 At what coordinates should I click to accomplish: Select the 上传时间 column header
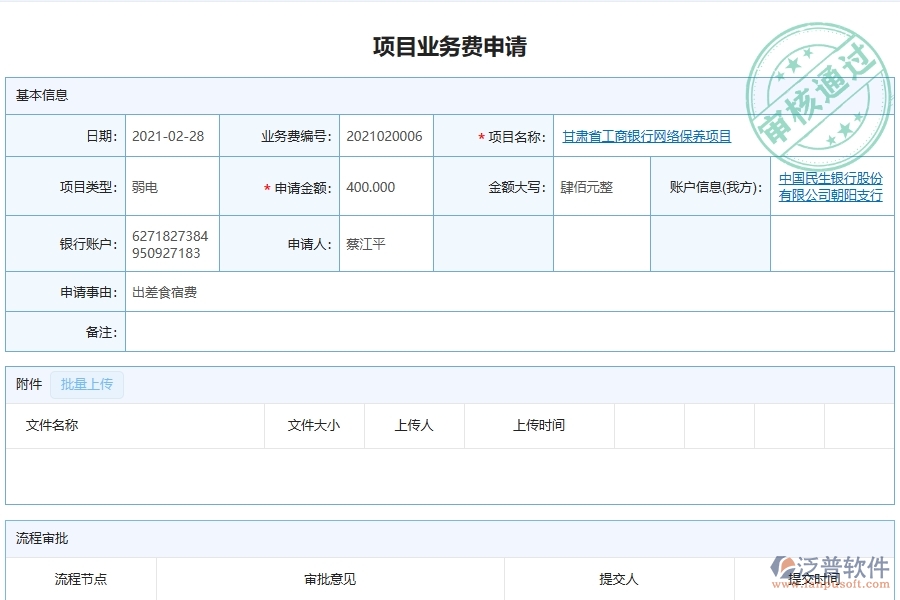(540, 425)
